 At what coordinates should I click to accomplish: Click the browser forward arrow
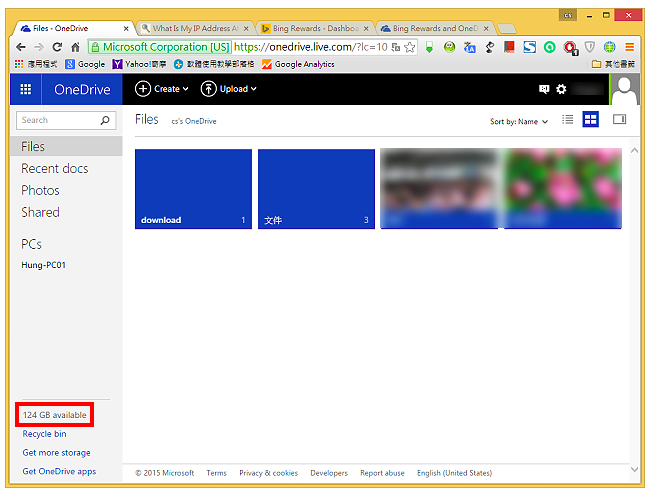[39, 47]
